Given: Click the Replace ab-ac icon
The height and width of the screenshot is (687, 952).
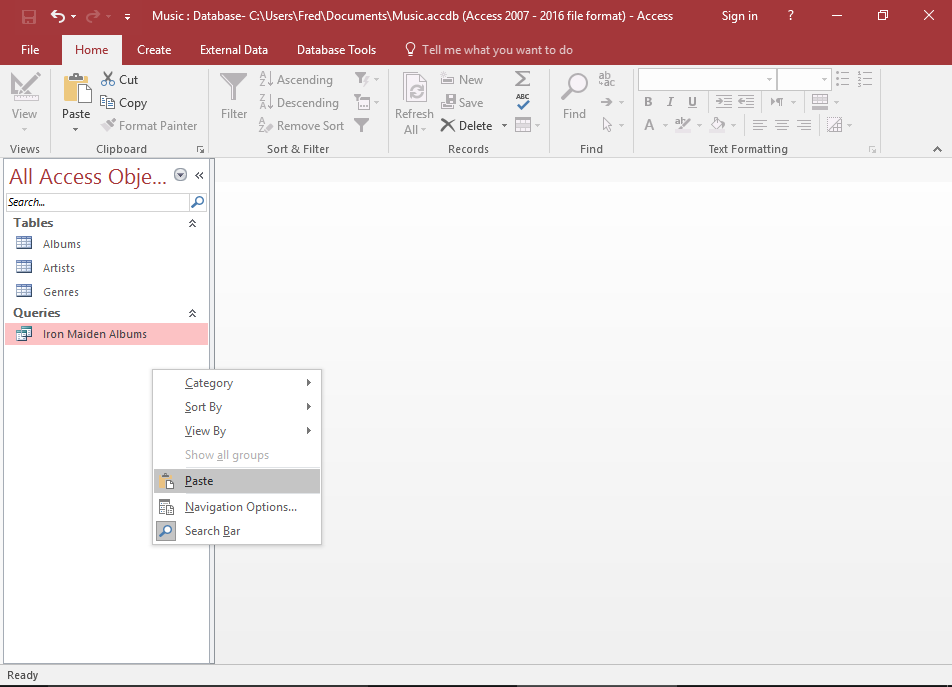Looking at the screenshot, I should [x=607, y=79].
